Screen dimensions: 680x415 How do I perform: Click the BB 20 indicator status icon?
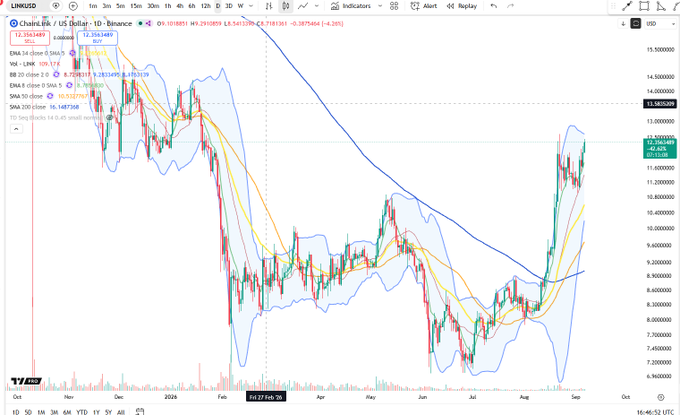(56, 75)
